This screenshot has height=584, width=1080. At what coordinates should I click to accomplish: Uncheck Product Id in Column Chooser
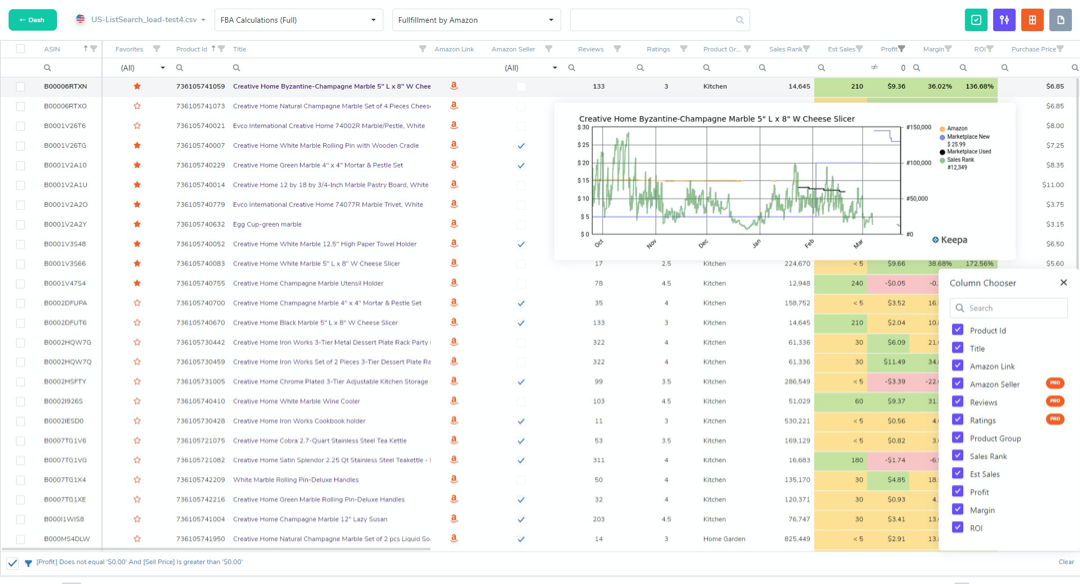click(958, 330)
